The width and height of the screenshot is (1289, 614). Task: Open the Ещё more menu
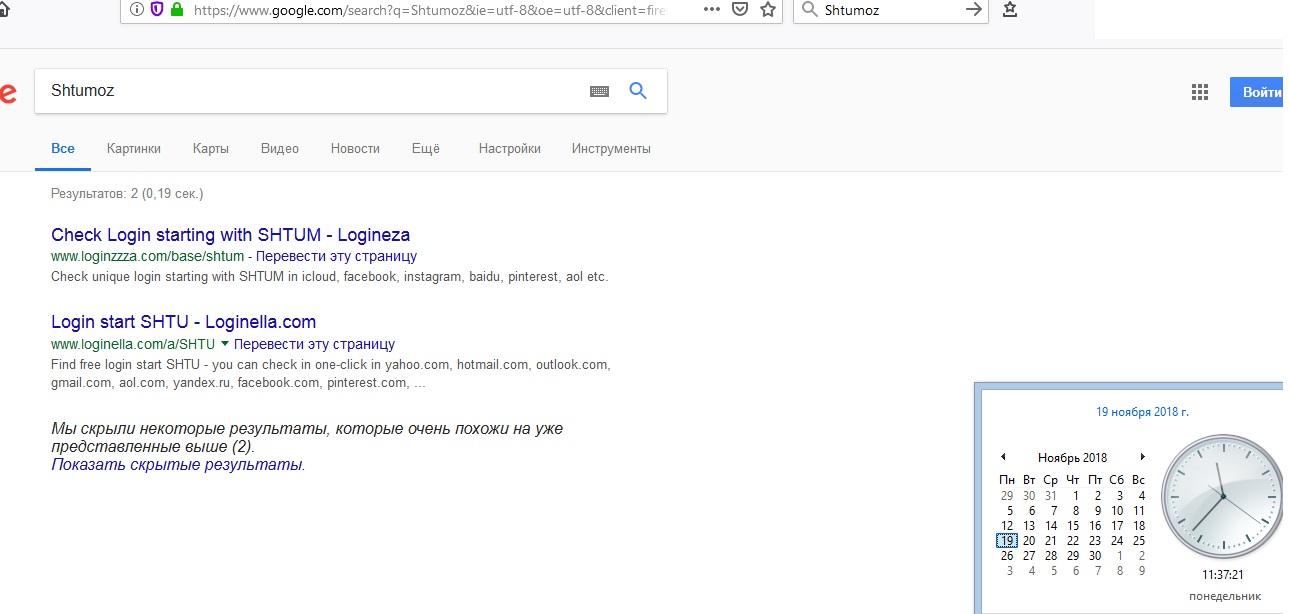426,148
